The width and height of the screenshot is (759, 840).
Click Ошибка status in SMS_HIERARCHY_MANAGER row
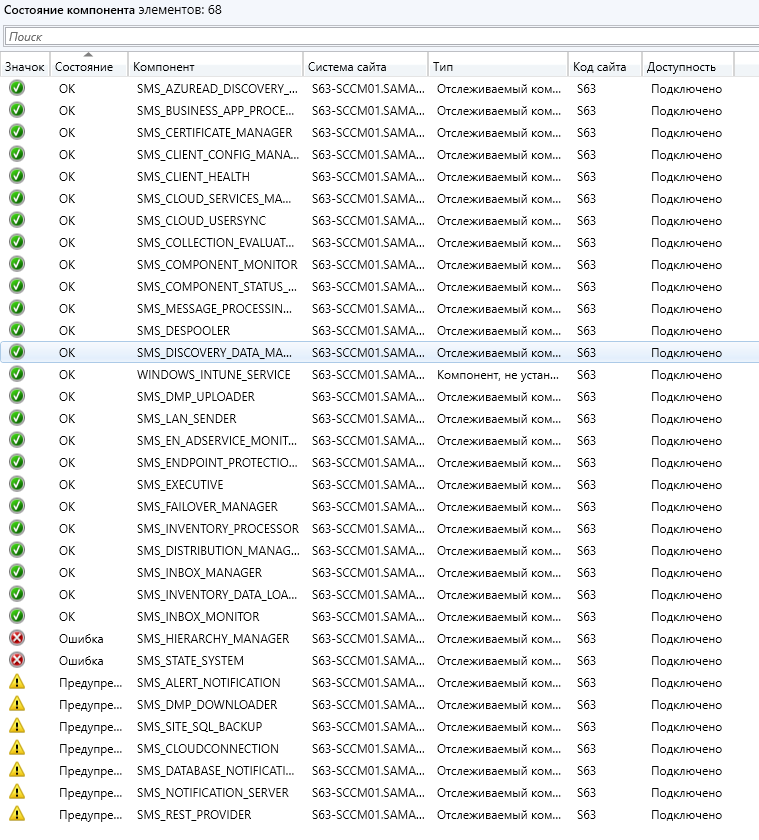[x=81, y=639]
